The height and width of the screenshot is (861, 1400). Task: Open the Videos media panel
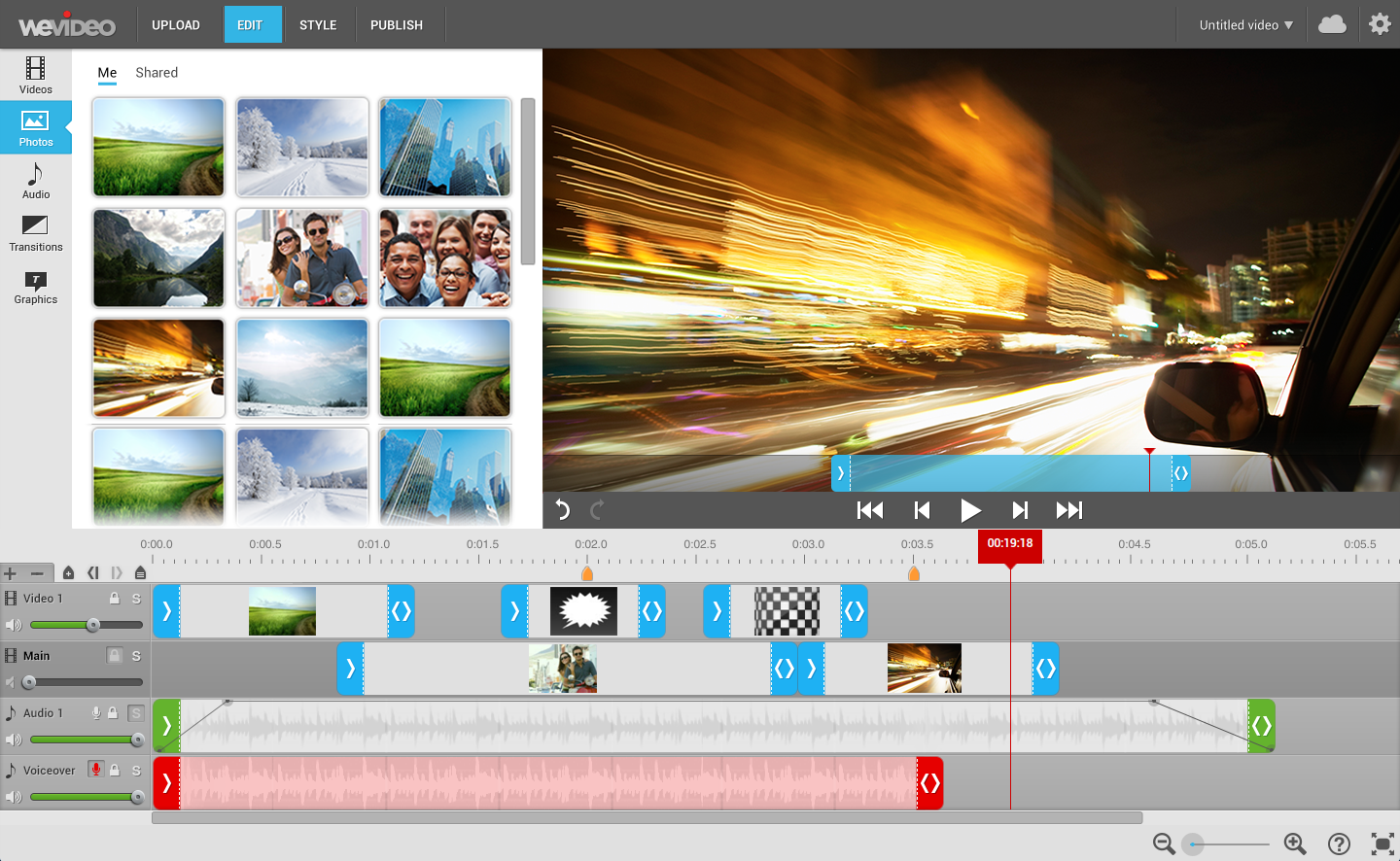coord(36,75)
